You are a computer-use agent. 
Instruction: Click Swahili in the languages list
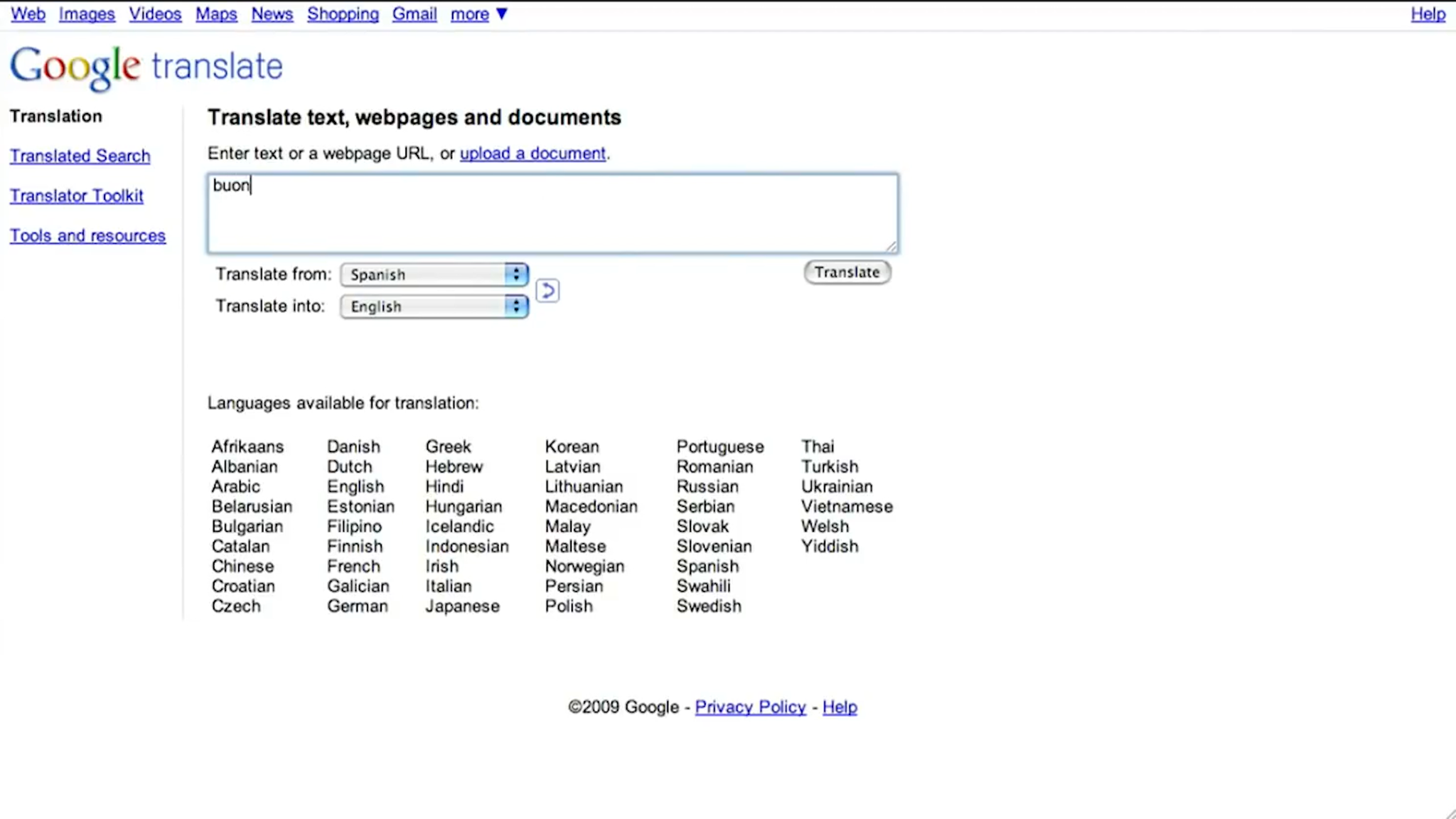[704, 586]
